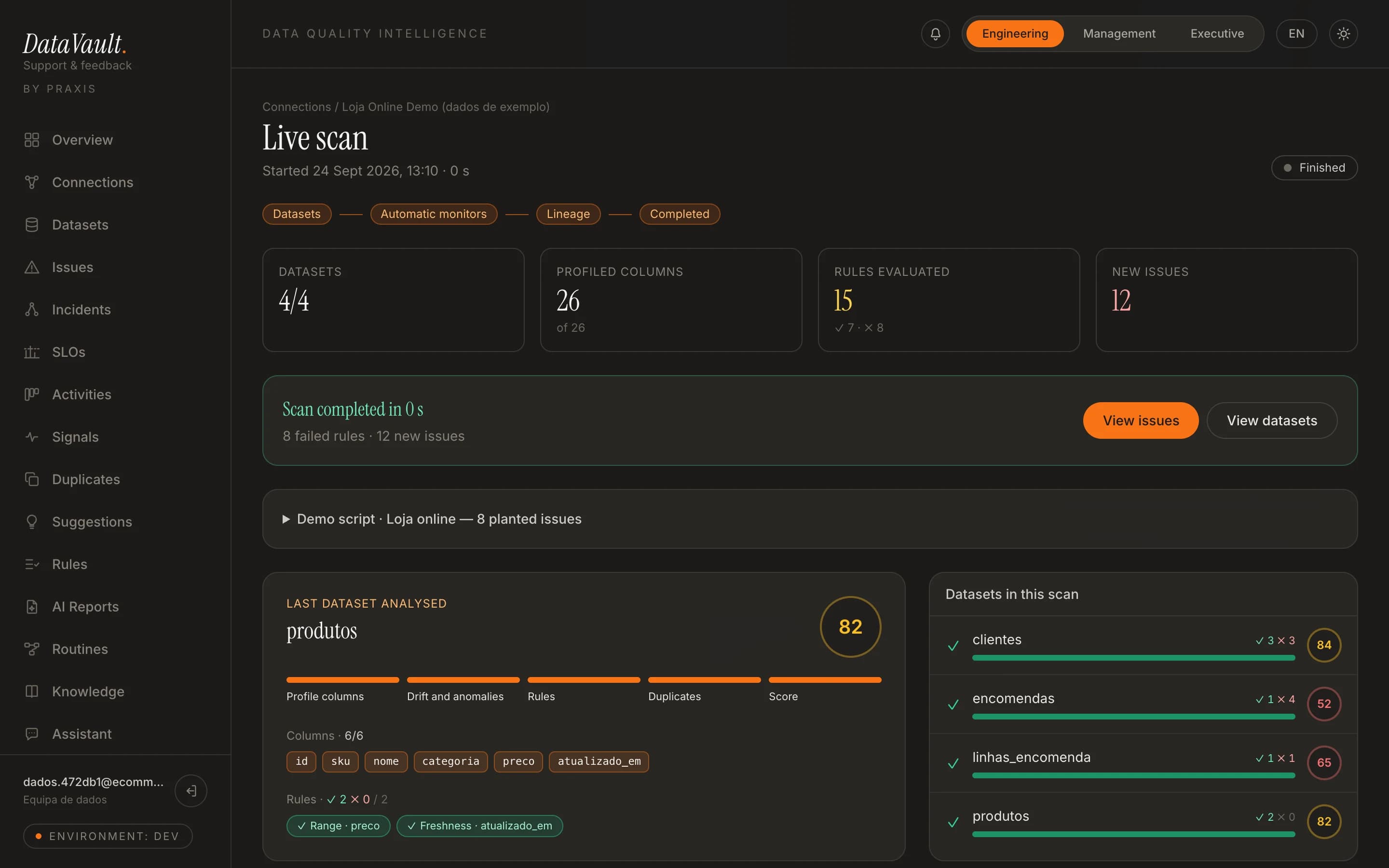Click the Incidents icon in sidebar
This screenshot has height=868, width=1389.
(31, 310)
